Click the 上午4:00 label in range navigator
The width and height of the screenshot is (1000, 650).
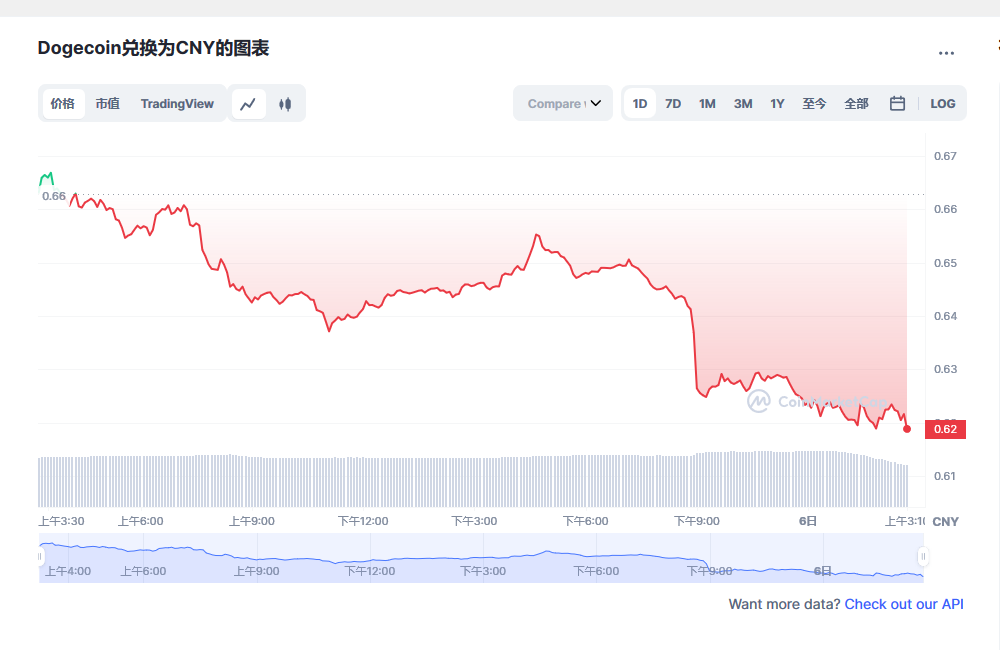pyautogui.click(x=68, y=571)
